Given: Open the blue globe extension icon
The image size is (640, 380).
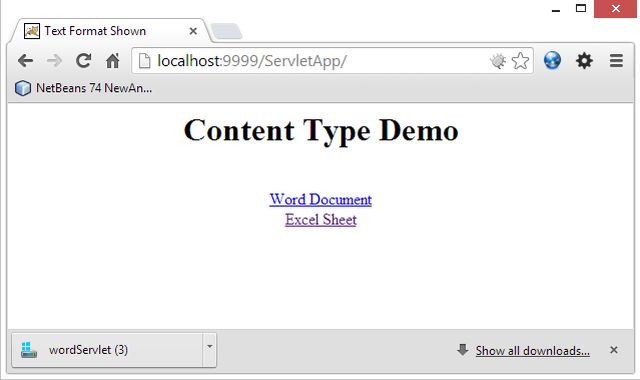Looking at the screenshot, I should [x=552, y=60].
